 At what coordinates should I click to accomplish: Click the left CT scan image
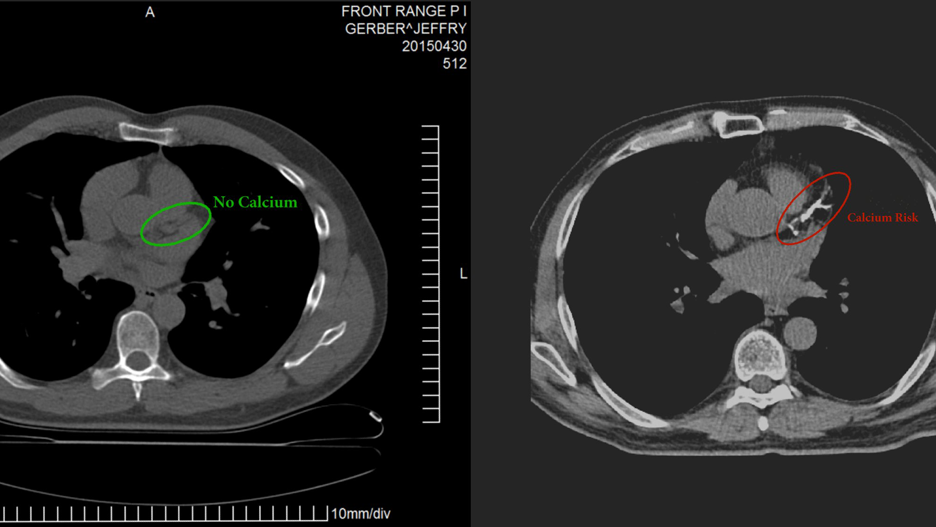point(235,263)
